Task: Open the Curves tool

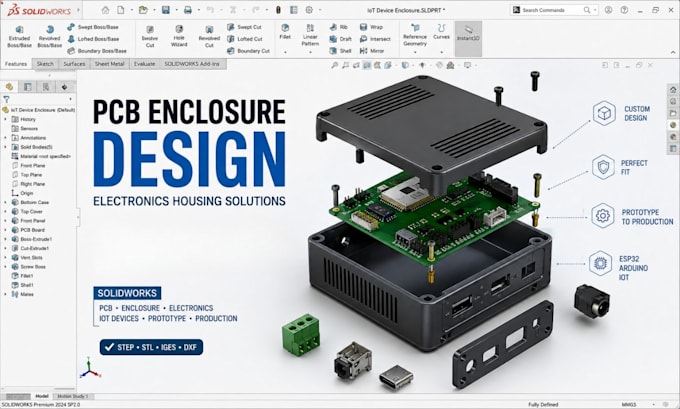Action: pos(441,32)
